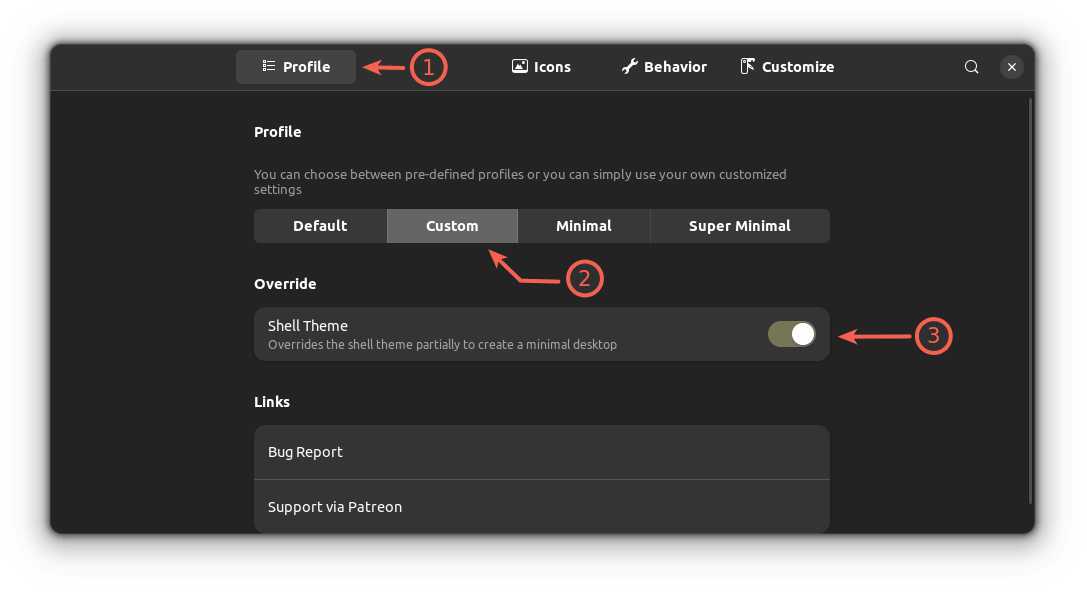
Task: Select the Default profile option
Action: pos(320,226)
